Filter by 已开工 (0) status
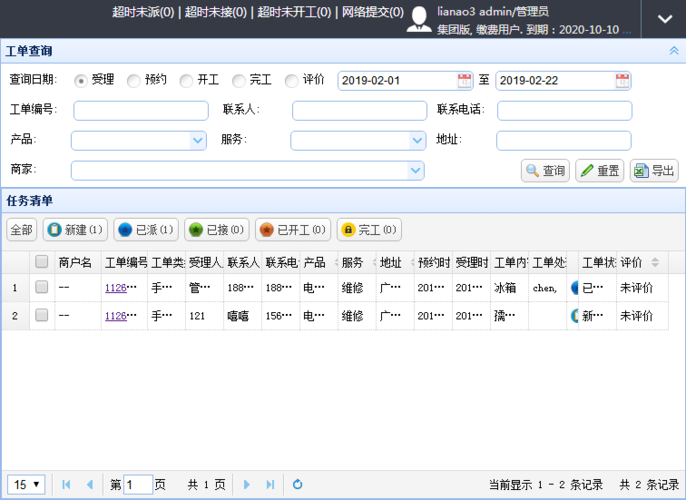The image size is (686, 500). coord(293,230)
